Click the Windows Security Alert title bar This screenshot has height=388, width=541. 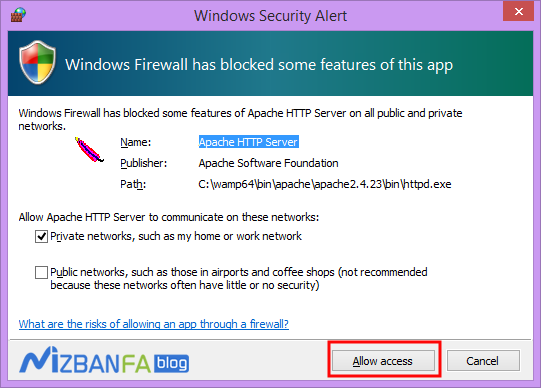coord(270,16)
